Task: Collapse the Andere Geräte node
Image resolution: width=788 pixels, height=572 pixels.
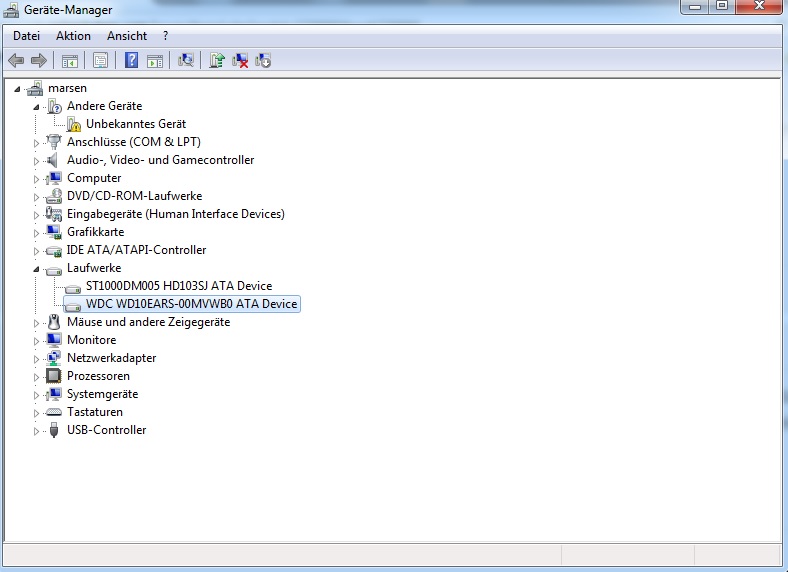Action: tap(36, 107)
